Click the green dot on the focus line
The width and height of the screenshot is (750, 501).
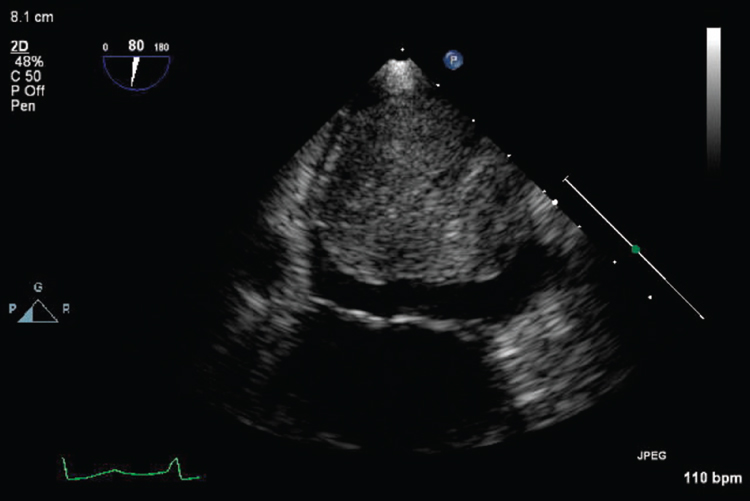click(635, 248)
